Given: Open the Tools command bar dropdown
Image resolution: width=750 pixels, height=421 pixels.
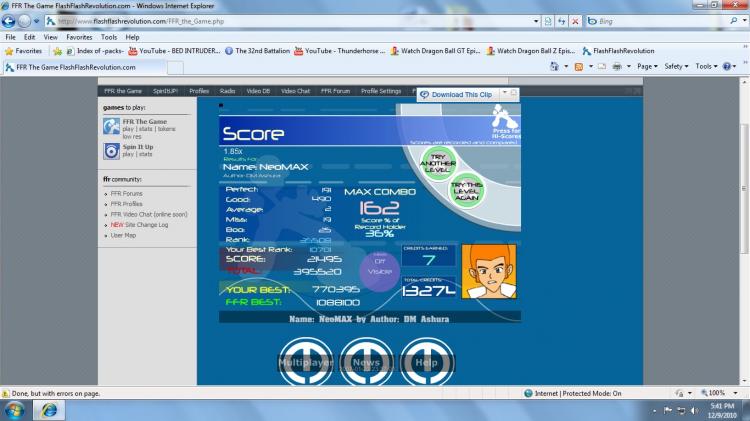Looking at the screenshot, I should tap(706, 66).
